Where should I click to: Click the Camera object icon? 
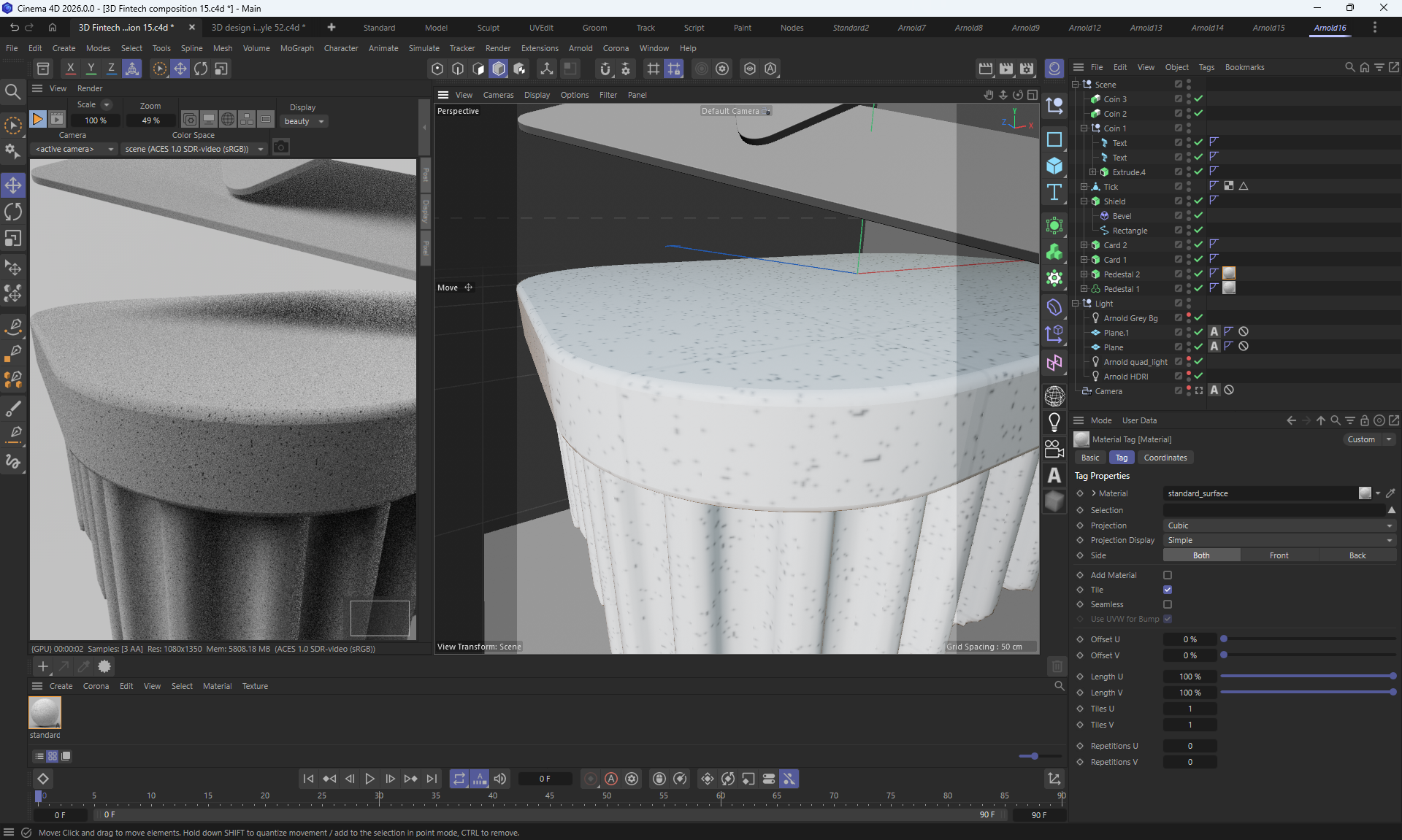click(x=1054, y=449)
